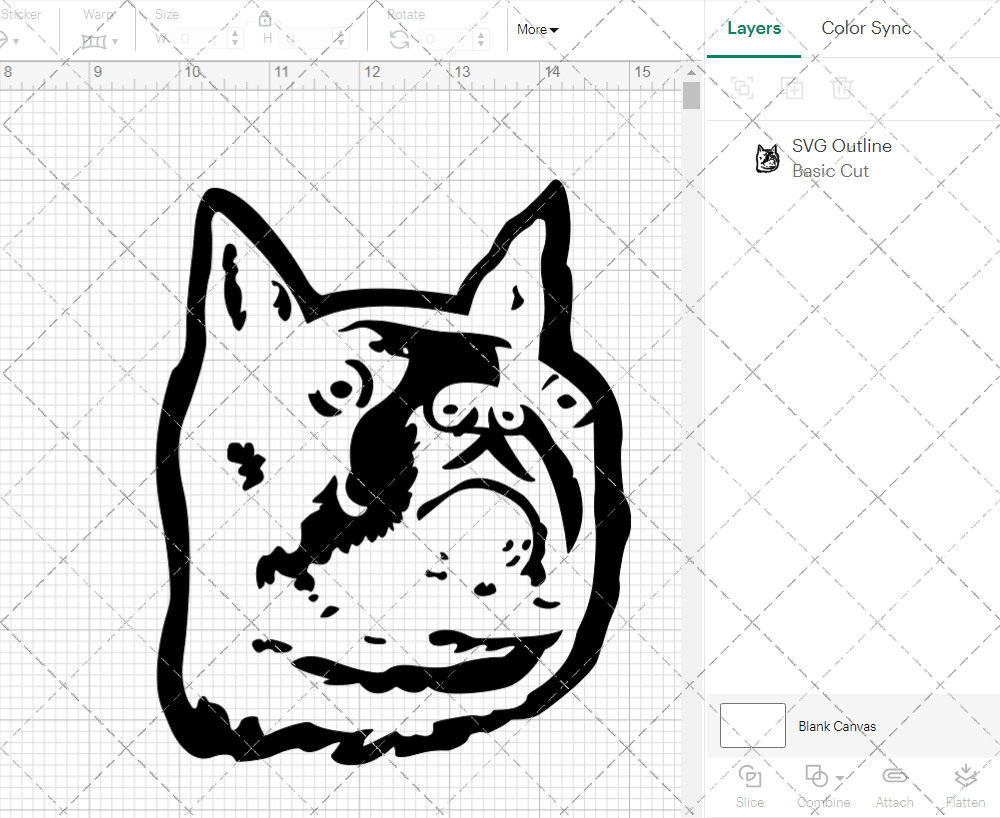Toggle the size aspect ratio lock
Image resolution: width=1000 pixels, height=818 pixels.
coord(266,19)
